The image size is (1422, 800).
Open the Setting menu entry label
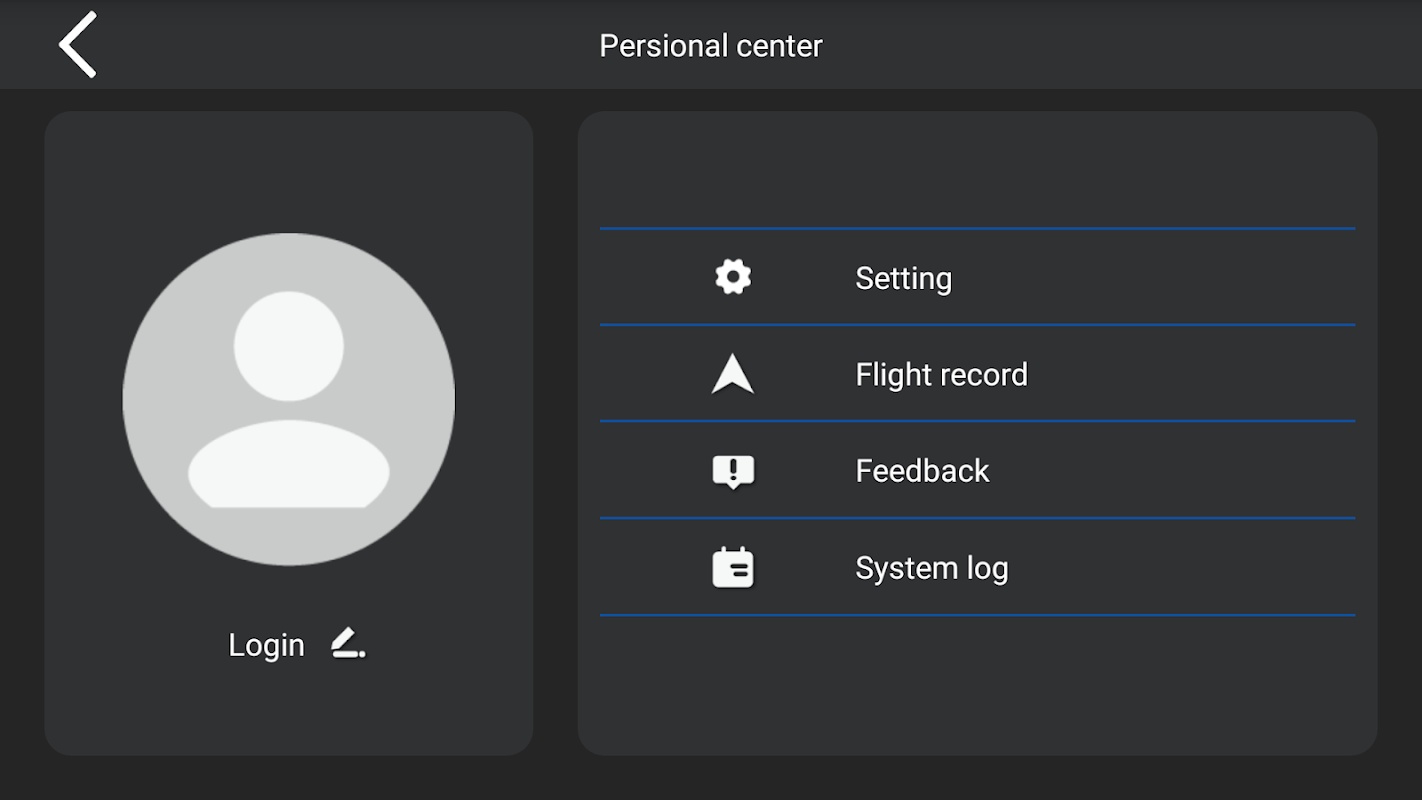[x=903, y=278]
